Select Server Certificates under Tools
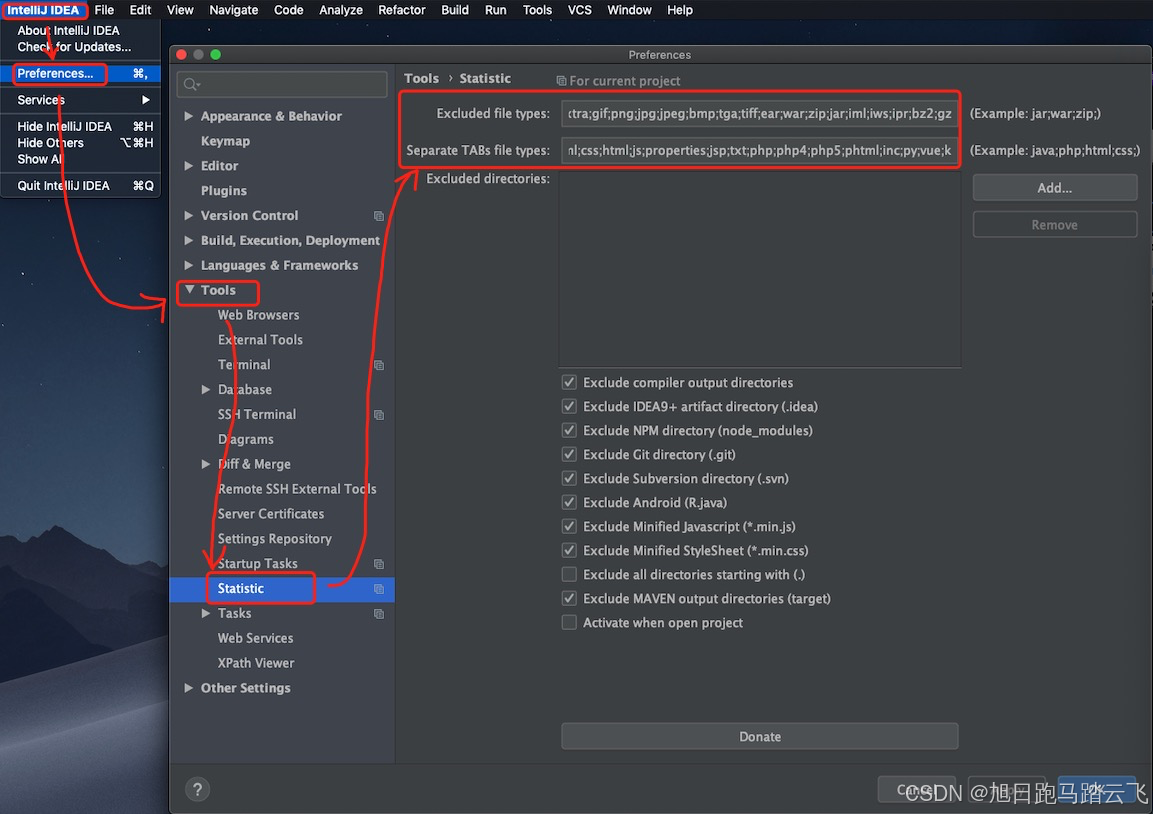The width and height of the screenshot is (1153, 814). 271,514
